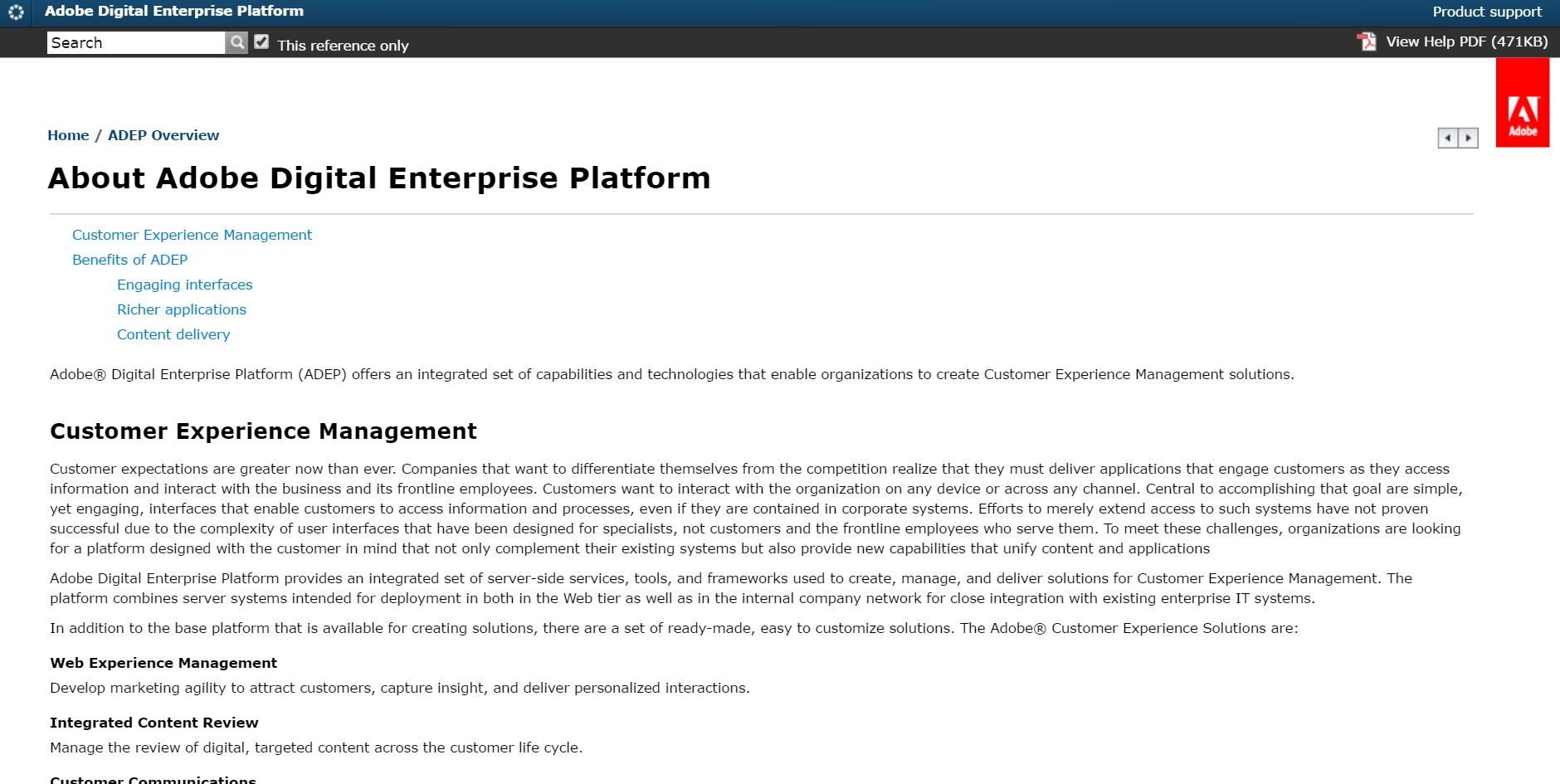Open the Engaging interfaces link
The height and width of the screenshot is (784, 1560).
[x=184, y=285]
